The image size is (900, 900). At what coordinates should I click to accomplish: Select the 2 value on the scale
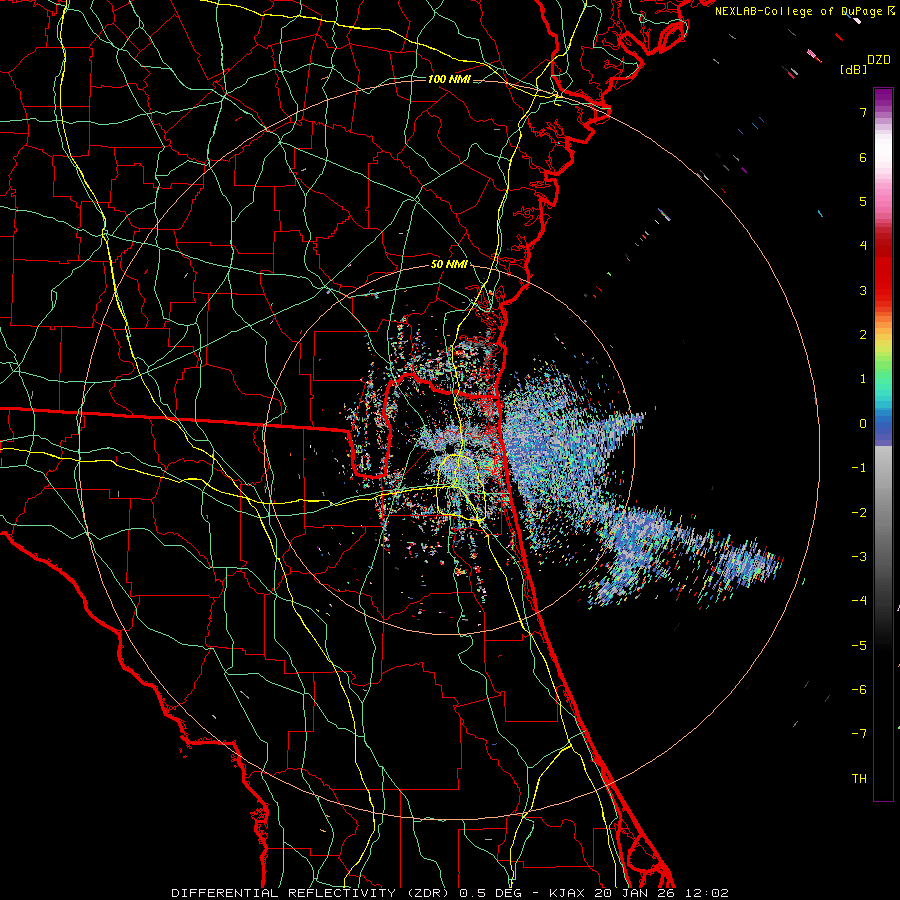pos(863,335)
